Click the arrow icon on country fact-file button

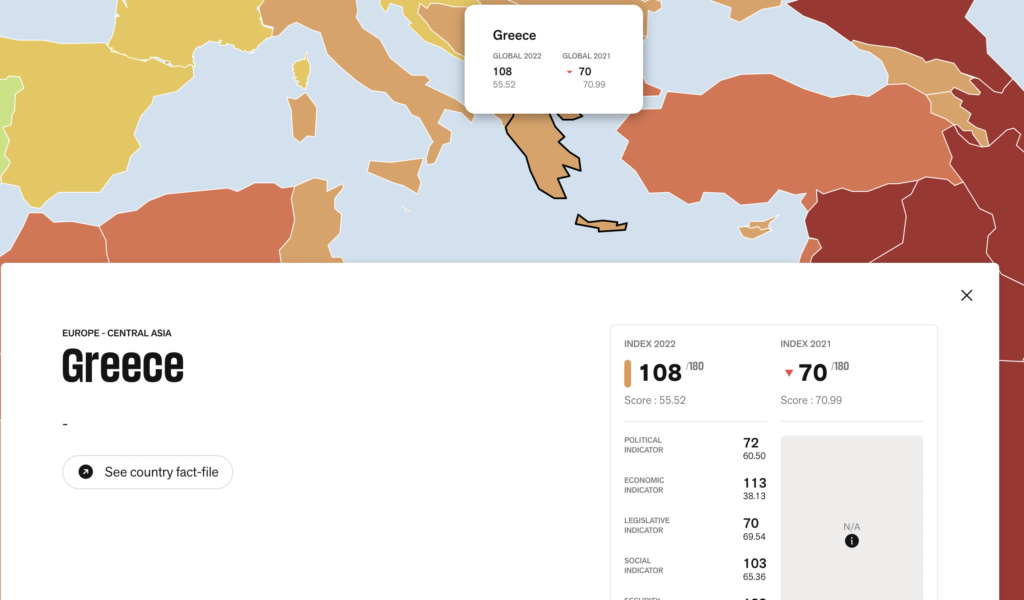coord(86,472)
